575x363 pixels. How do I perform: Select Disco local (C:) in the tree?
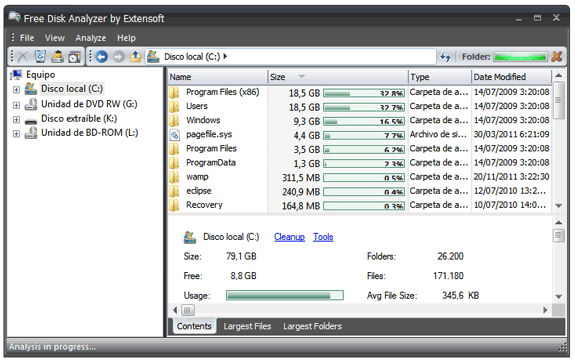[72, 89]
